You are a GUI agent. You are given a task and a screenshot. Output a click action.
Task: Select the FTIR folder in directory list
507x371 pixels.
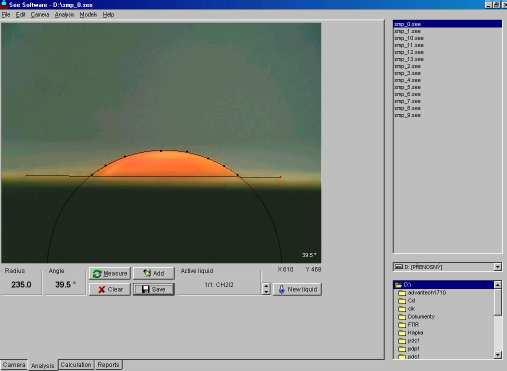[x=413, y=324]
